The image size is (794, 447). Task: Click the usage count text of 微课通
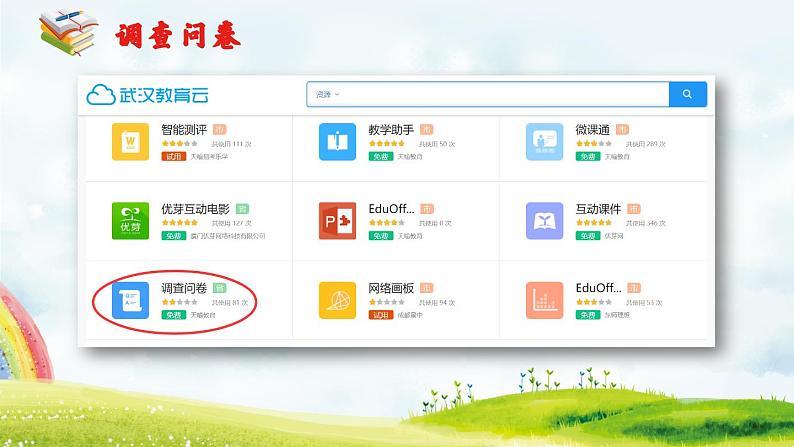coord(646,144)
